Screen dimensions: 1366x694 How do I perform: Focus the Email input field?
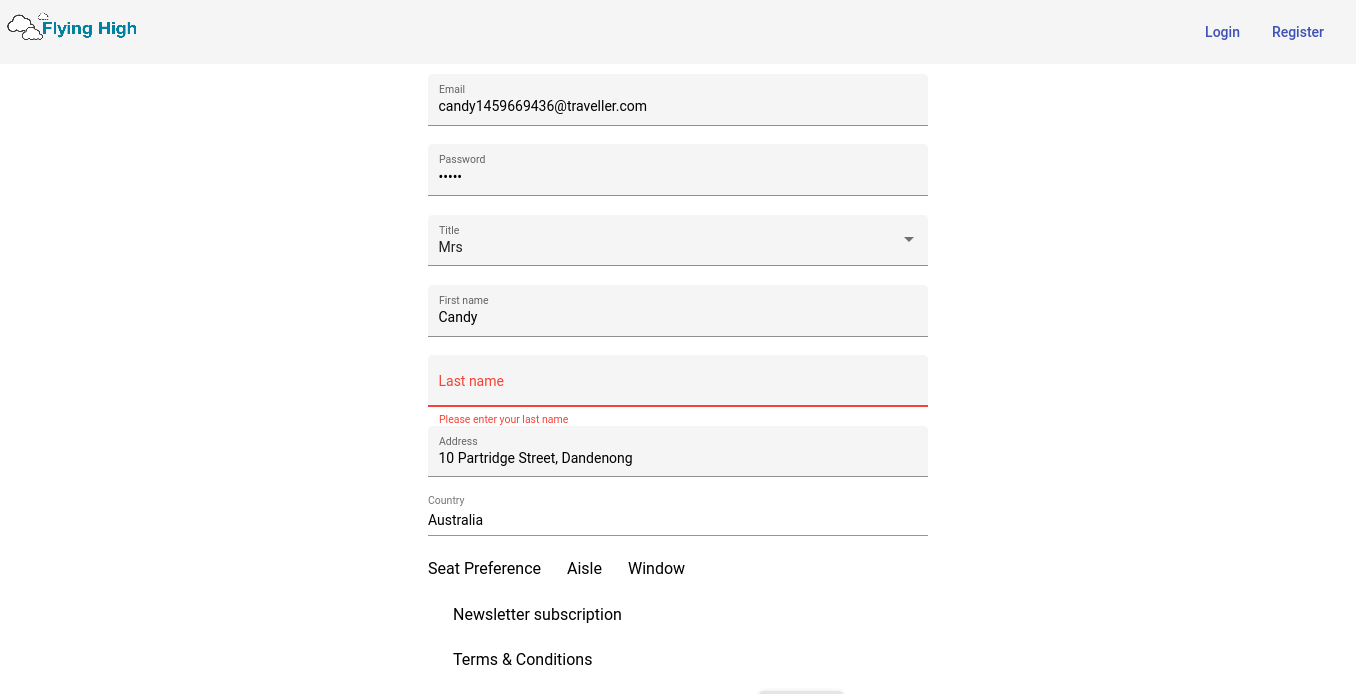(678, 100)
